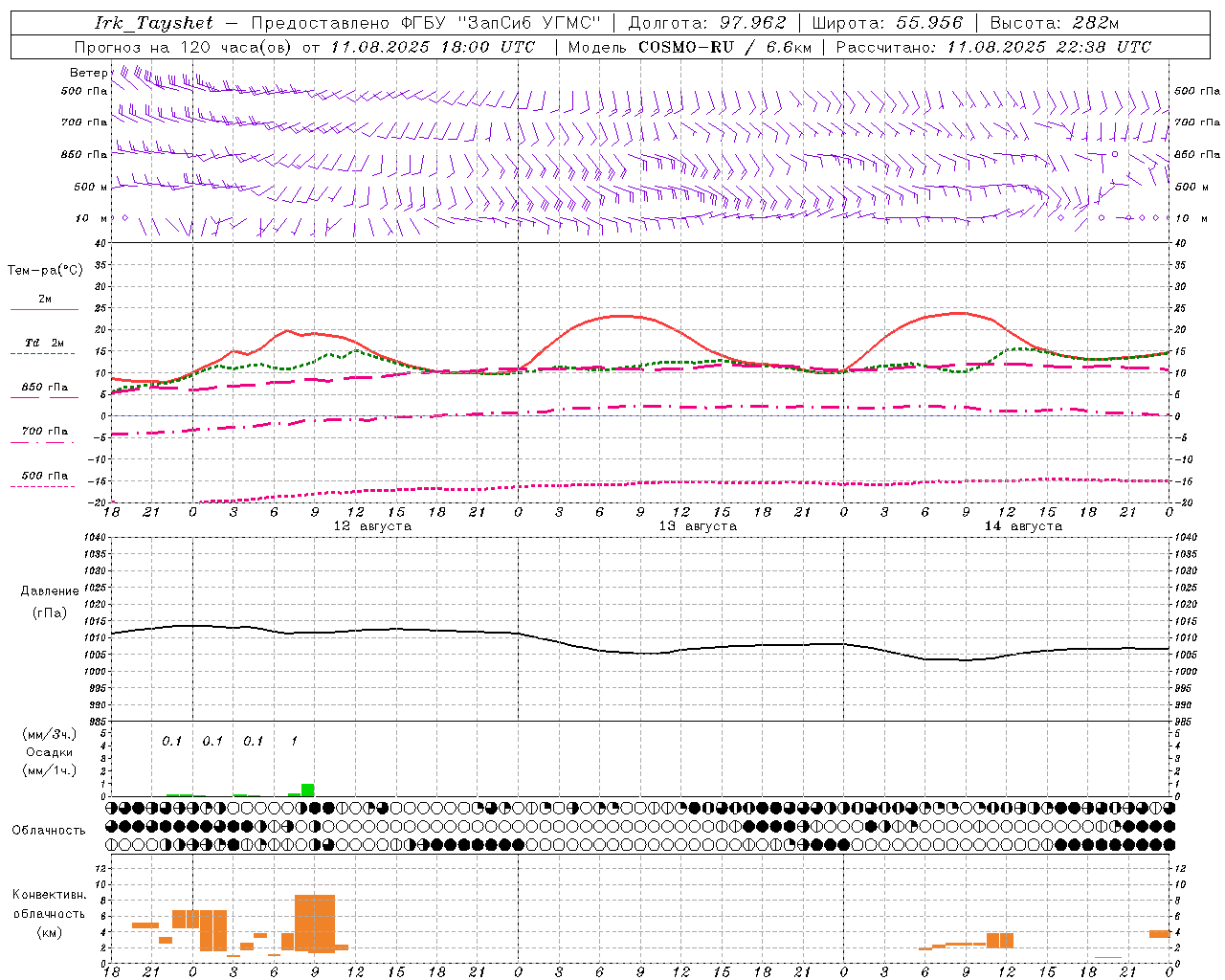
Task: Click the precipitation value 1 above green bar
Action: (294, 741)
